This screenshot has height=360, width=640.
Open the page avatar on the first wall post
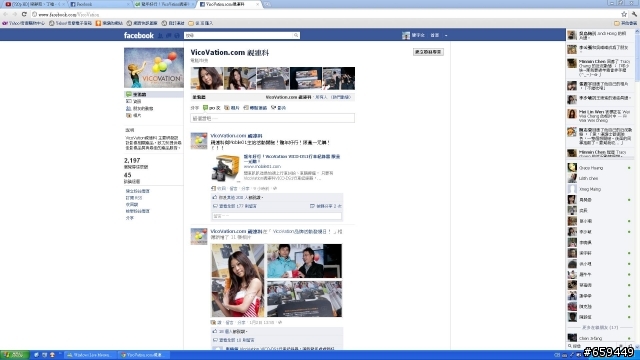199,141
